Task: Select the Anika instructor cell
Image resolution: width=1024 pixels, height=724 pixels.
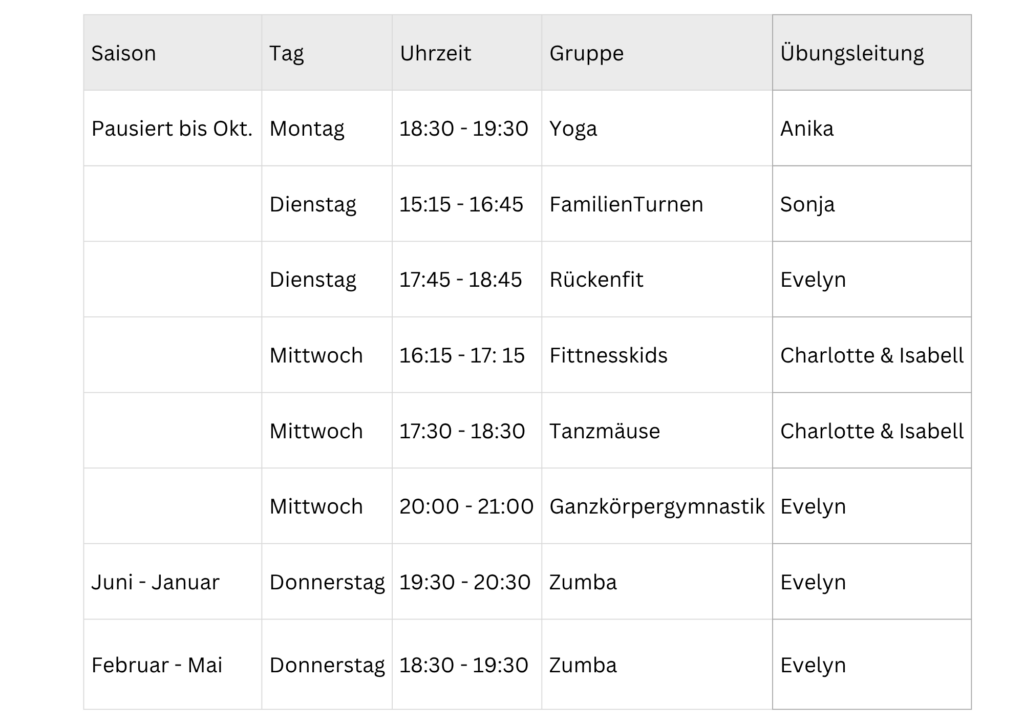Action: [x=871, y=128]
